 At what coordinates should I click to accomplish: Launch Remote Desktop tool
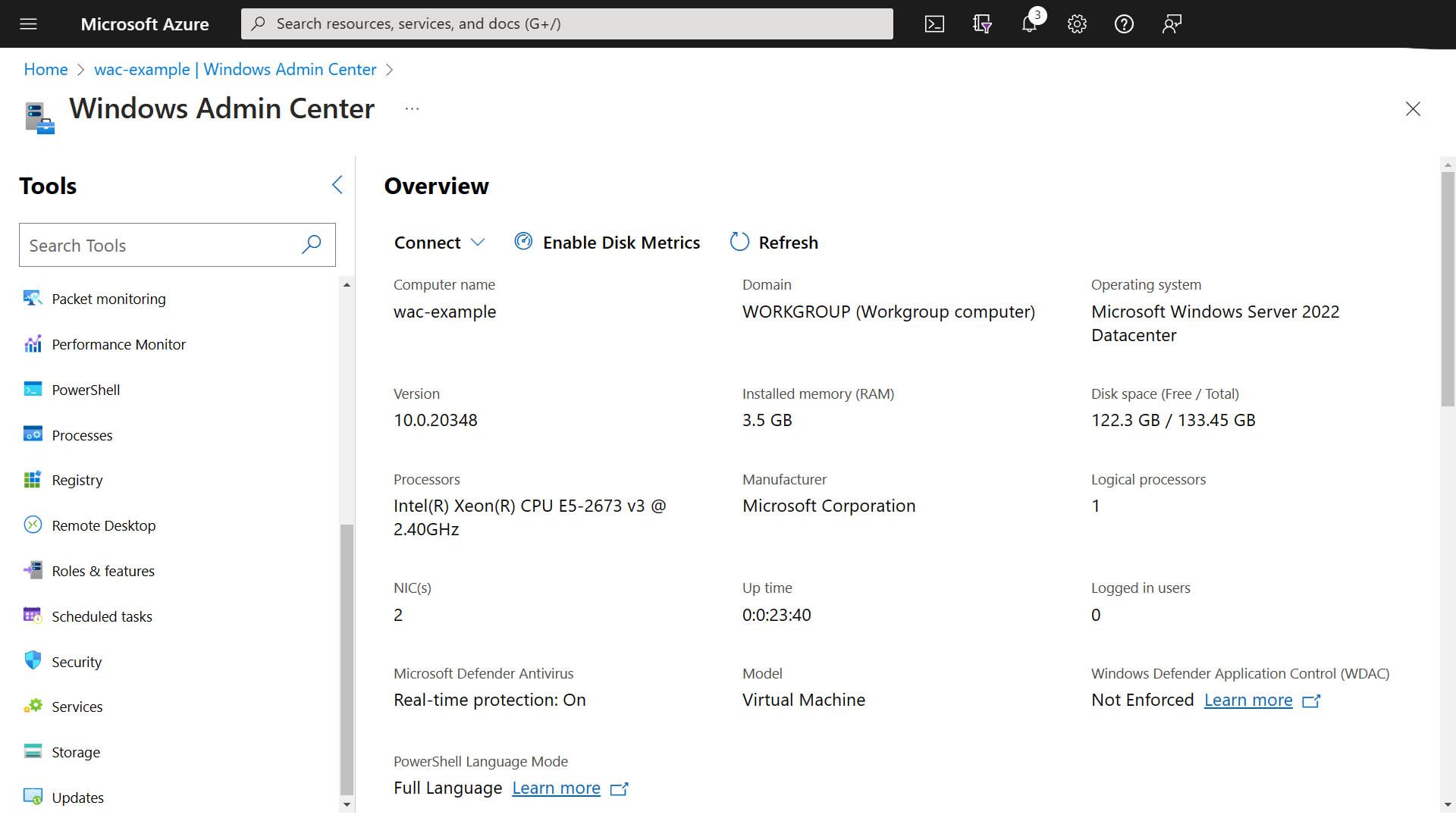pos(104,525)
